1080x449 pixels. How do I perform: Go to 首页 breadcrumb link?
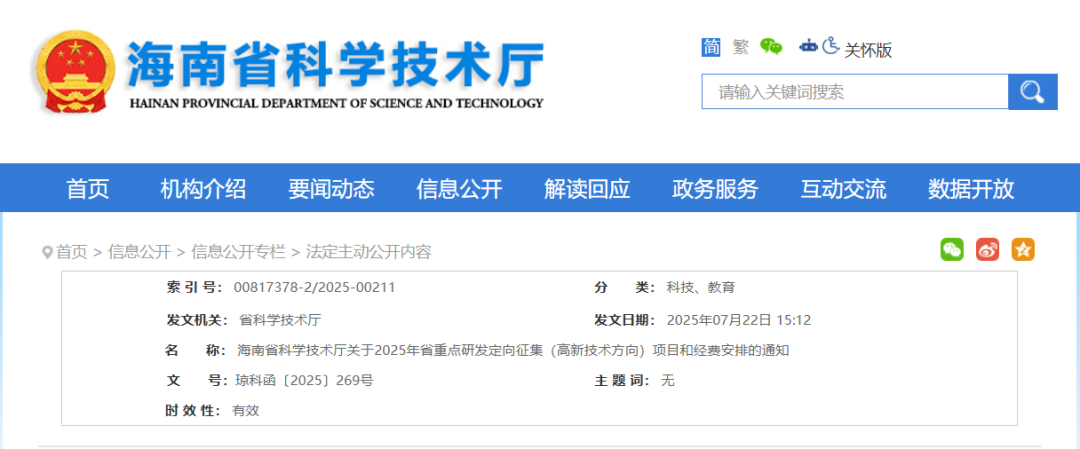click(x=72, y=252)
